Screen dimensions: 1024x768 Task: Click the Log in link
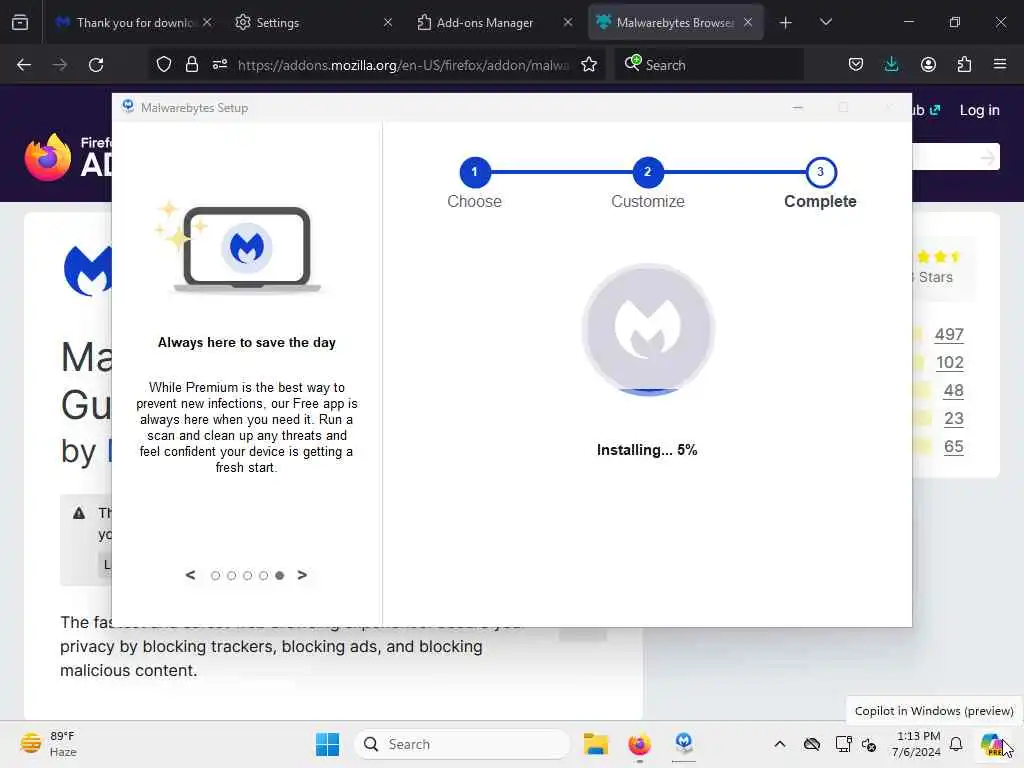979,110
